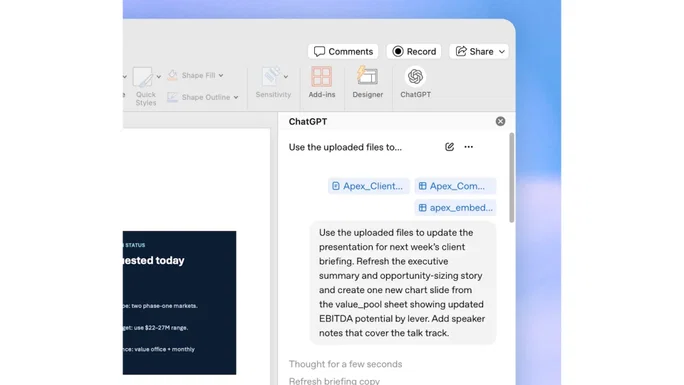Open the ChatGPT ribbon add-in

415,82
